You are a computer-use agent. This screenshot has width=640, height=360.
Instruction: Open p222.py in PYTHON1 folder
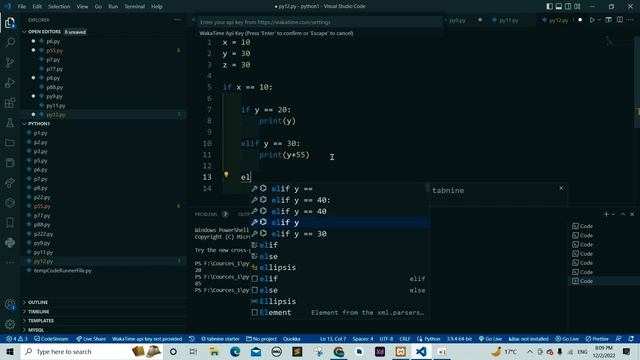pos(43,234)
